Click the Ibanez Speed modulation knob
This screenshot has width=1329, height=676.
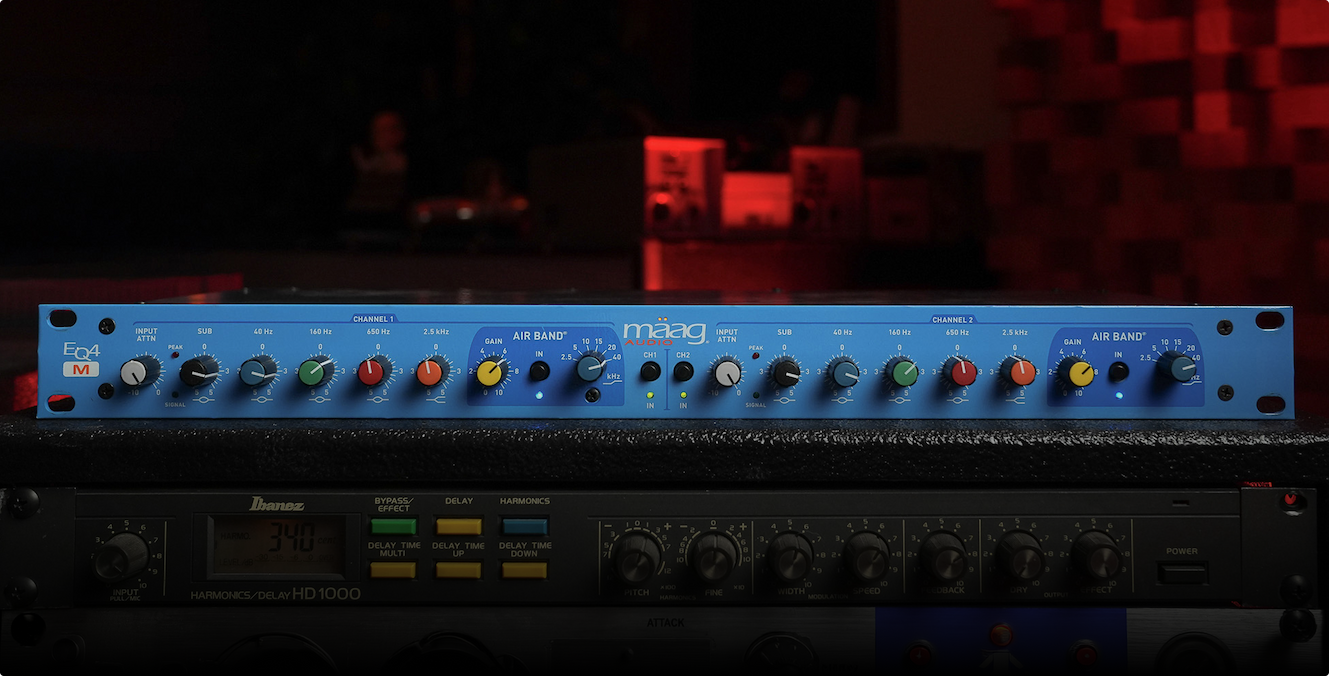[x=866, y=556]
